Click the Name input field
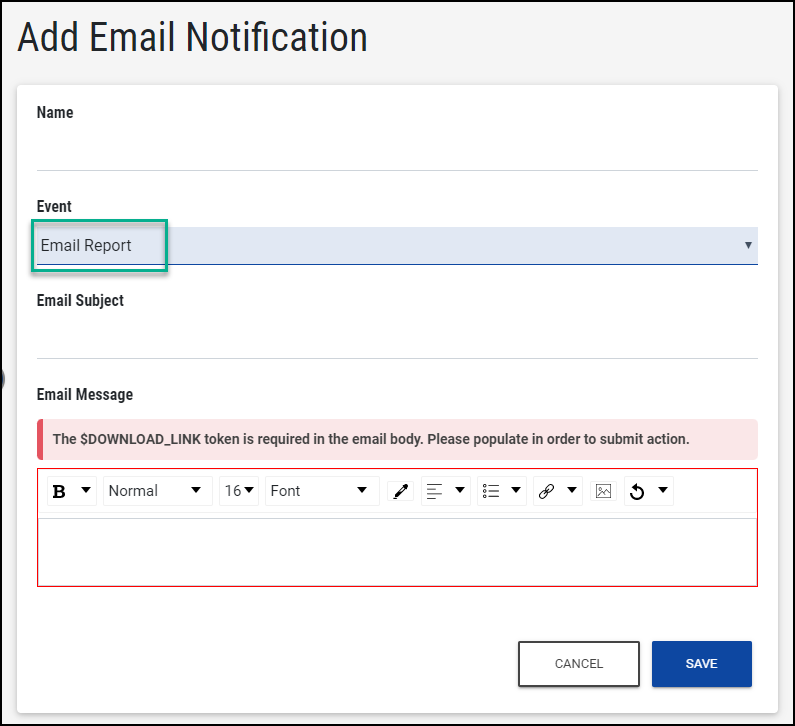 [396, 150]
